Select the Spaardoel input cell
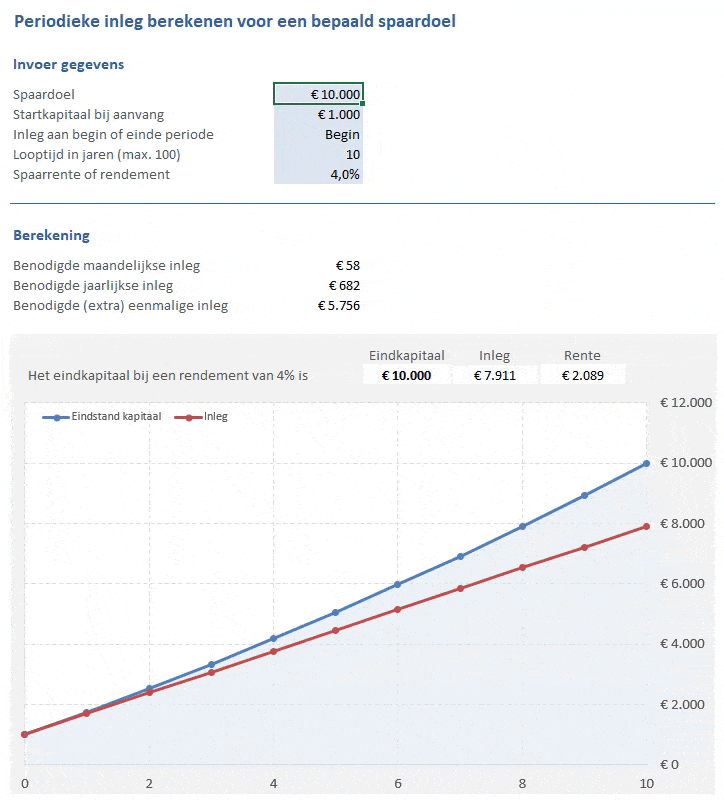The width and height of the screenshot is (724, 800). pyautogui.click(x=318, y=94)
